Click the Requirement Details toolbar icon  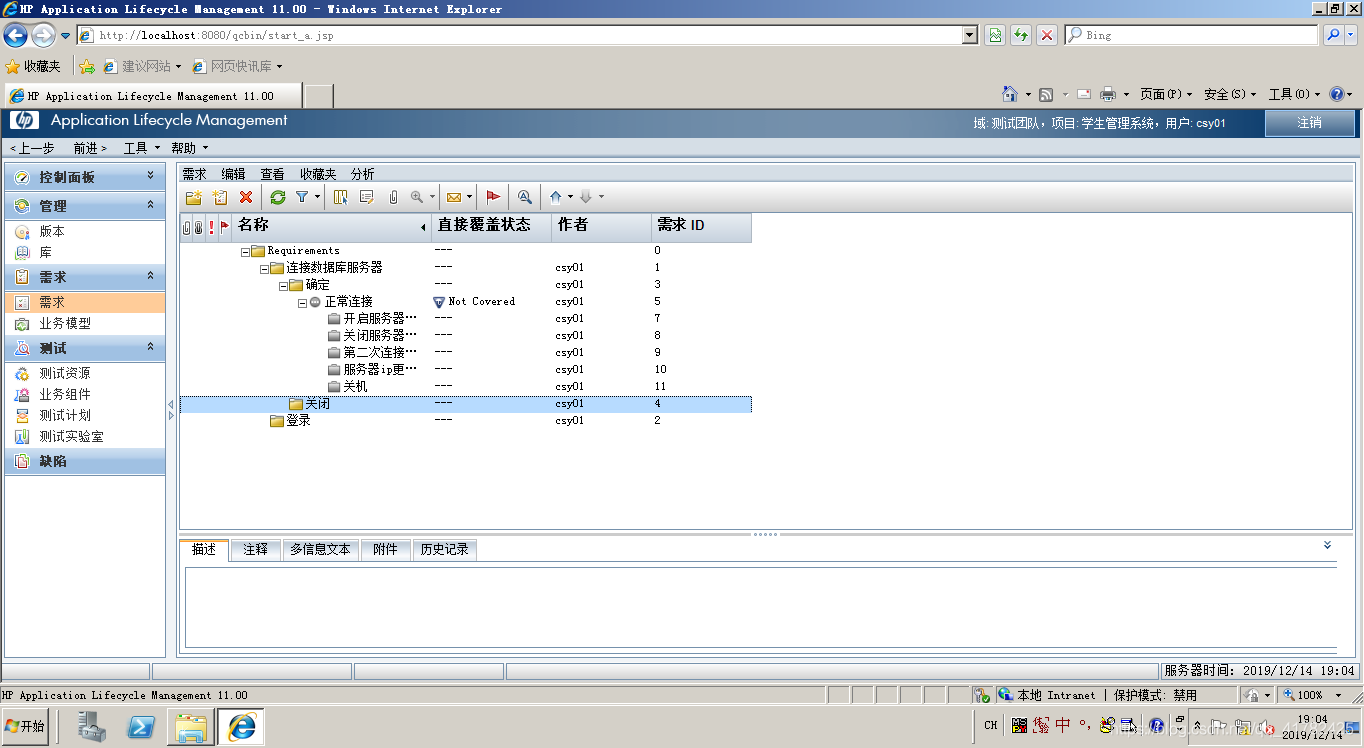pos(367,197)
